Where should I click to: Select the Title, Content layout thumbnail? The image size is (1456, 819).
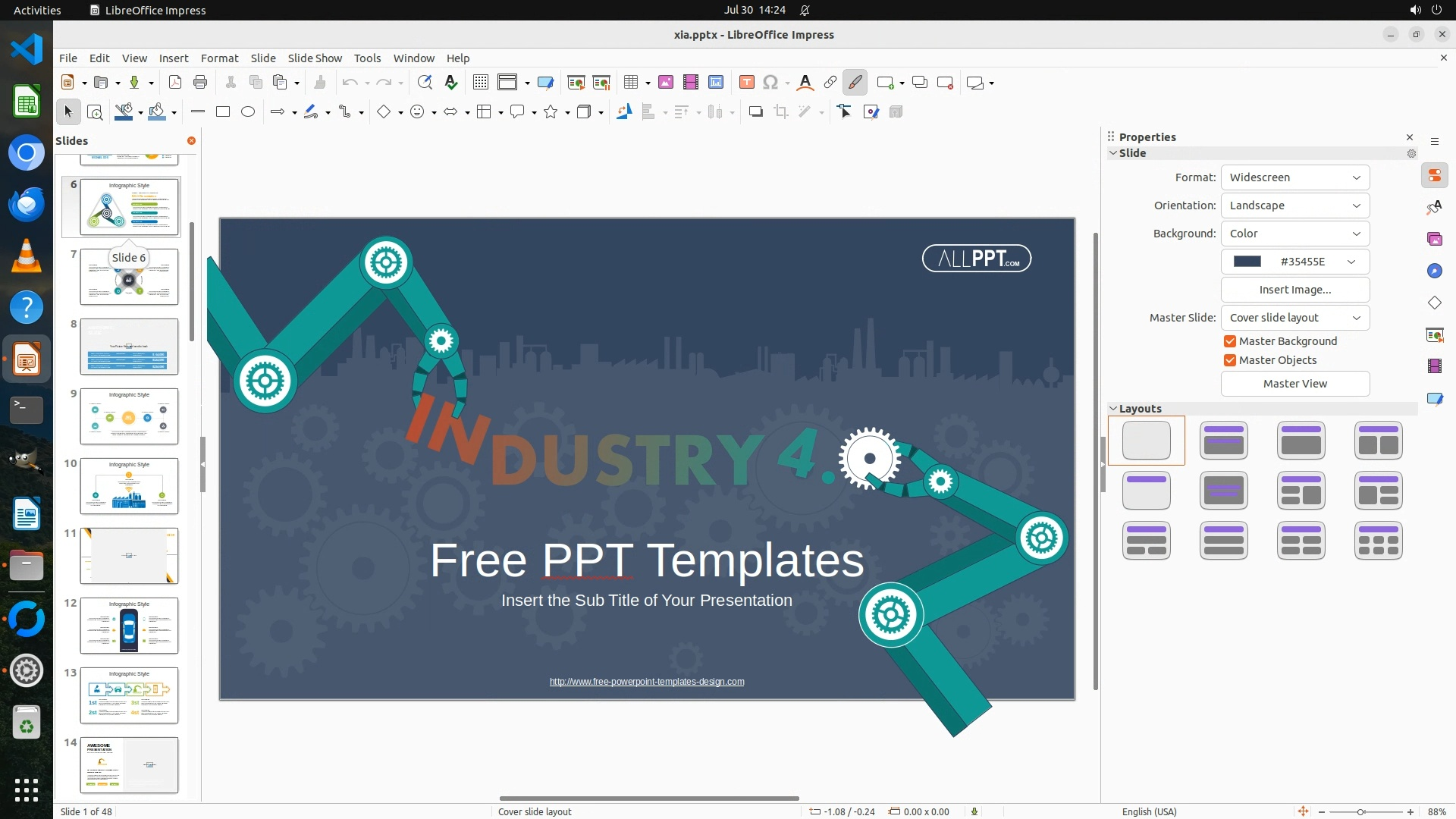click(1301, 441)
